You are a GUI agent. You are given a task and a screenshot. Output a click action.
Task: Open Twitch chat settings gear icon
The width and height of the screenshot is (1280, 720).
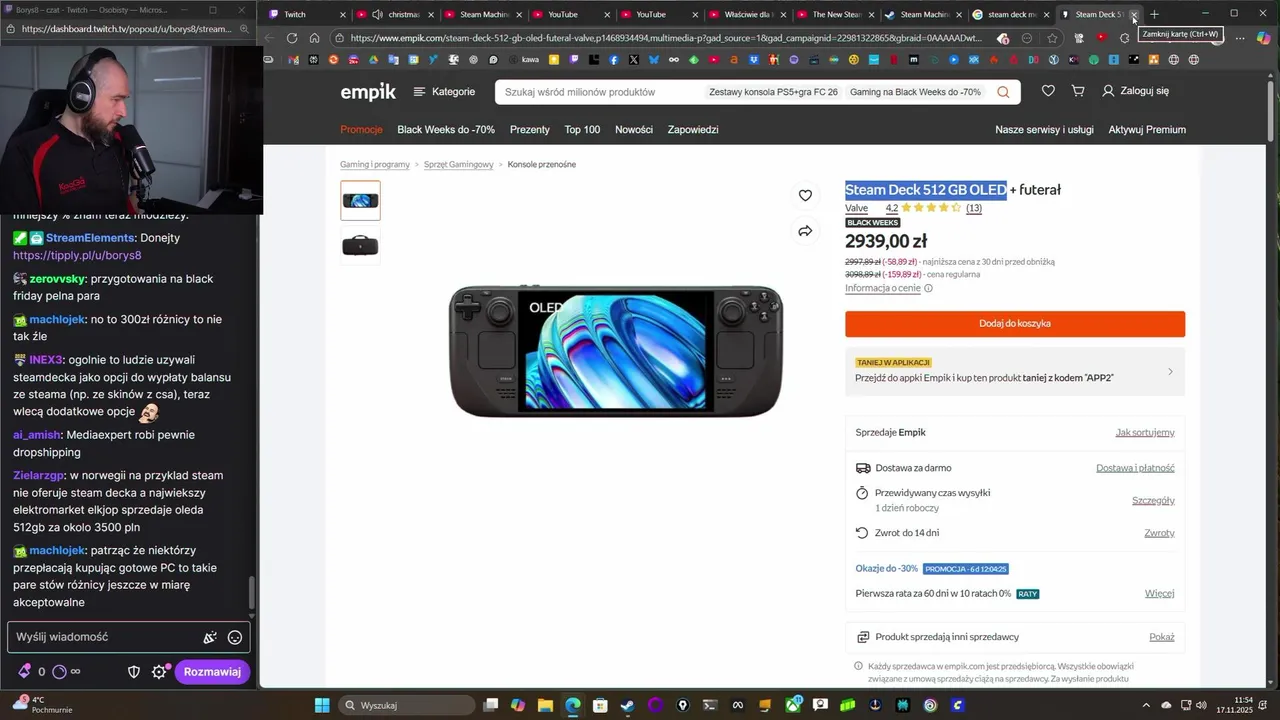(159, 672)
